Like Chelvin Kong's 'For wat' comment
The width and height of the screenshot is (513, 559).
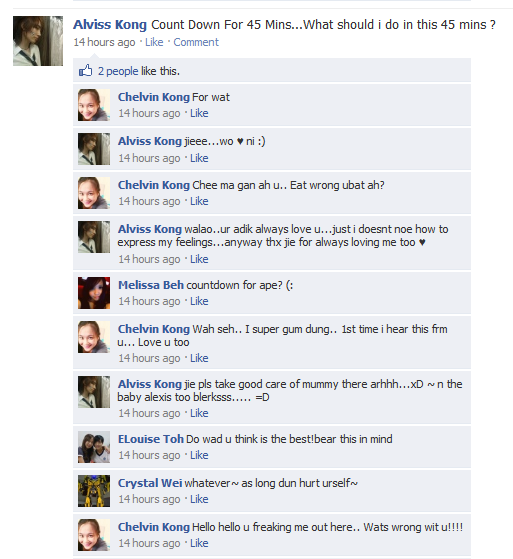pos(199,113)
